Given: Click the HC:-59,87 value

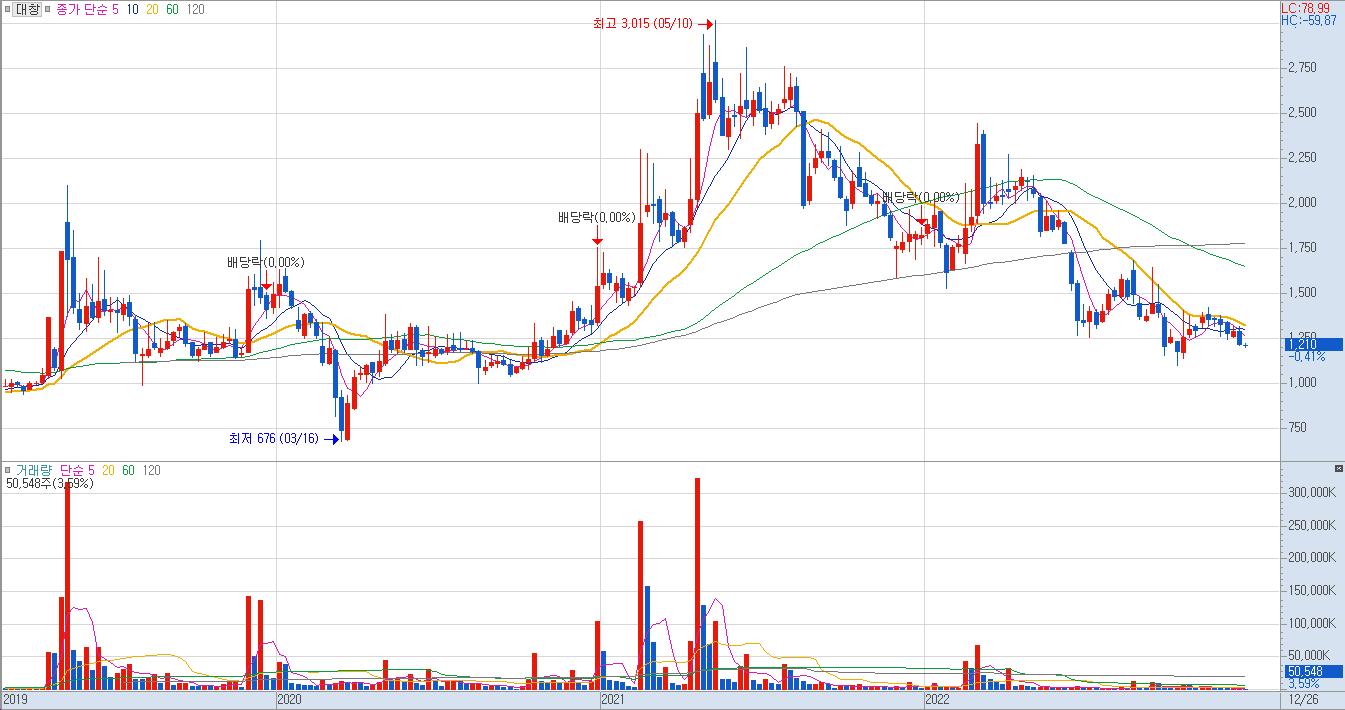Looking at the screenshot, I should 1309,20.
